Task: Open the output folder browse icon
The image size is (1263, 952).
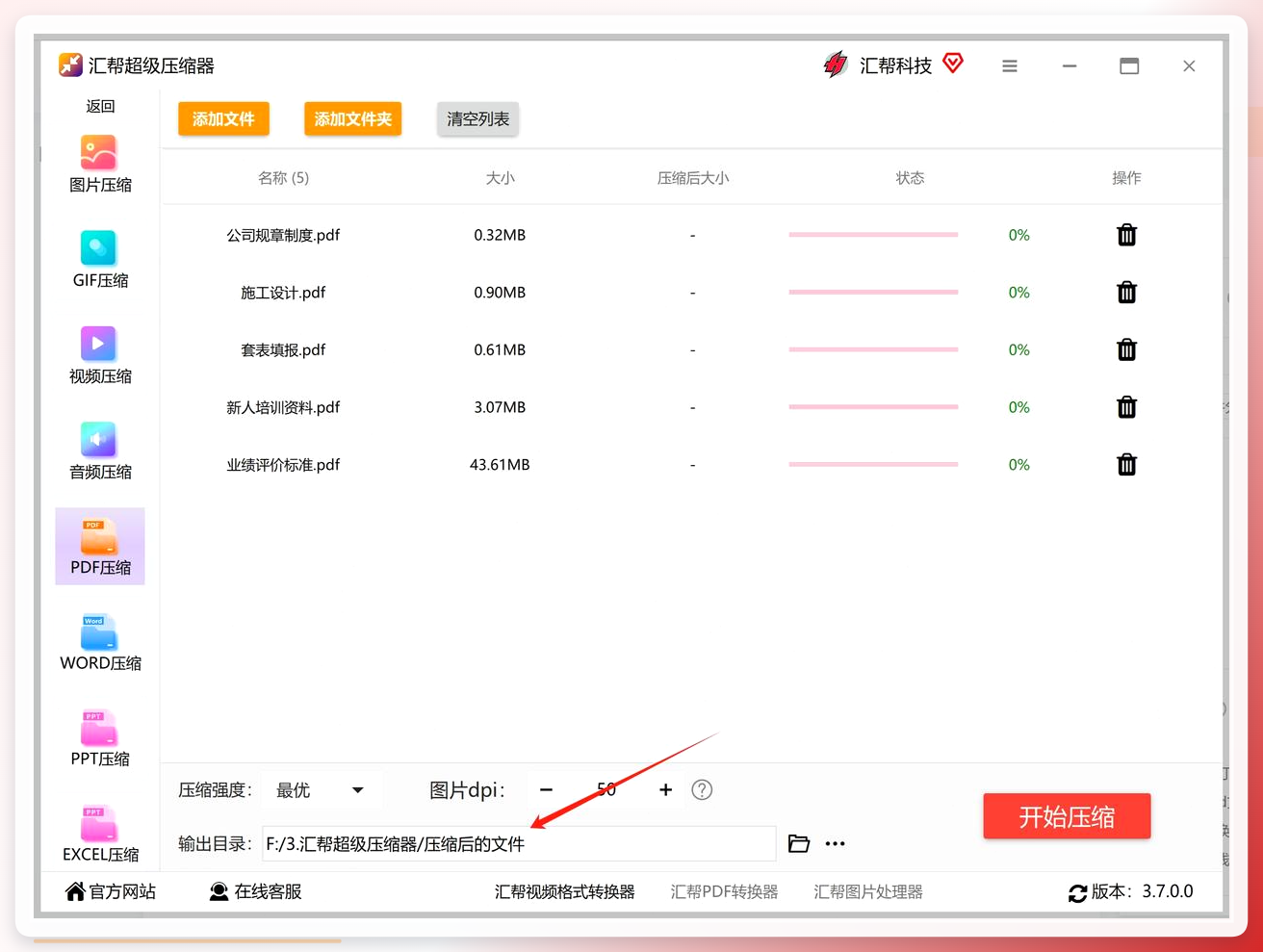Action: coord(798,844)
